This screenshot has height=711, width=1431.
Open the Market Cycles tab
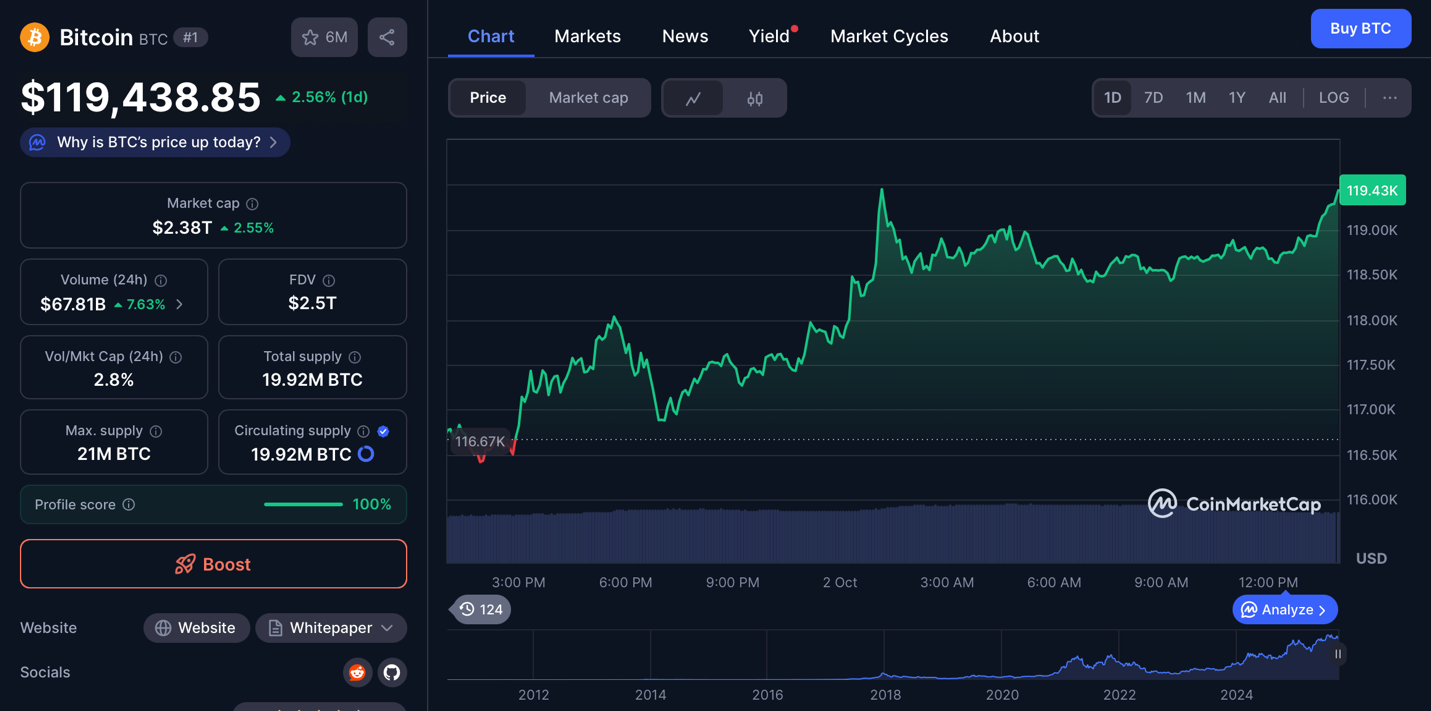click(888, 36)
